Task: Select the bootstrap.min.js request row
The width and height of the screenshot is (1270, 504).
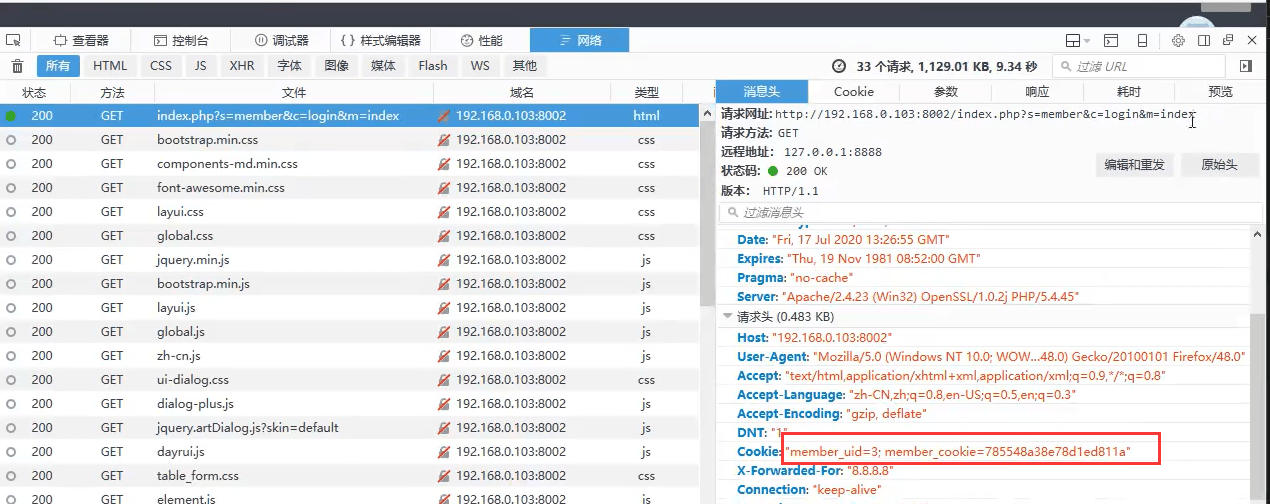Action: point(350,284)
